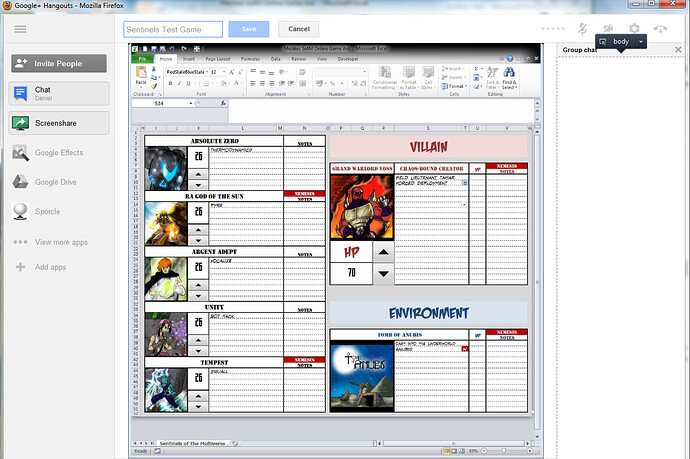Switch to the Review ribbon tab
Viewport: 690px width, 459px height.
tap(298, 59)
